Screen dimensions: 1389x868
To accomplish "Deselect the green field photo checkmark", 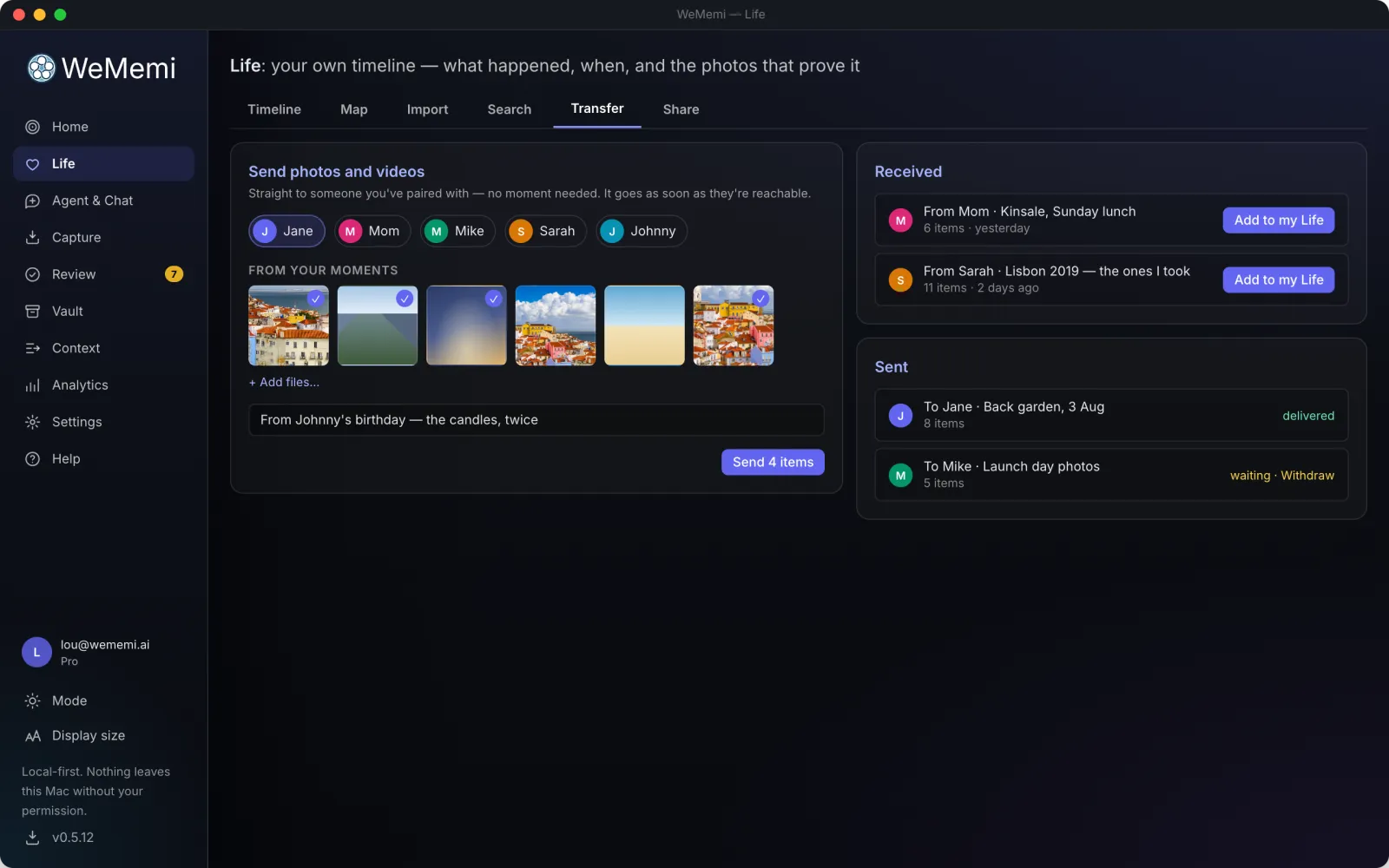I will [x=405, y=299].
